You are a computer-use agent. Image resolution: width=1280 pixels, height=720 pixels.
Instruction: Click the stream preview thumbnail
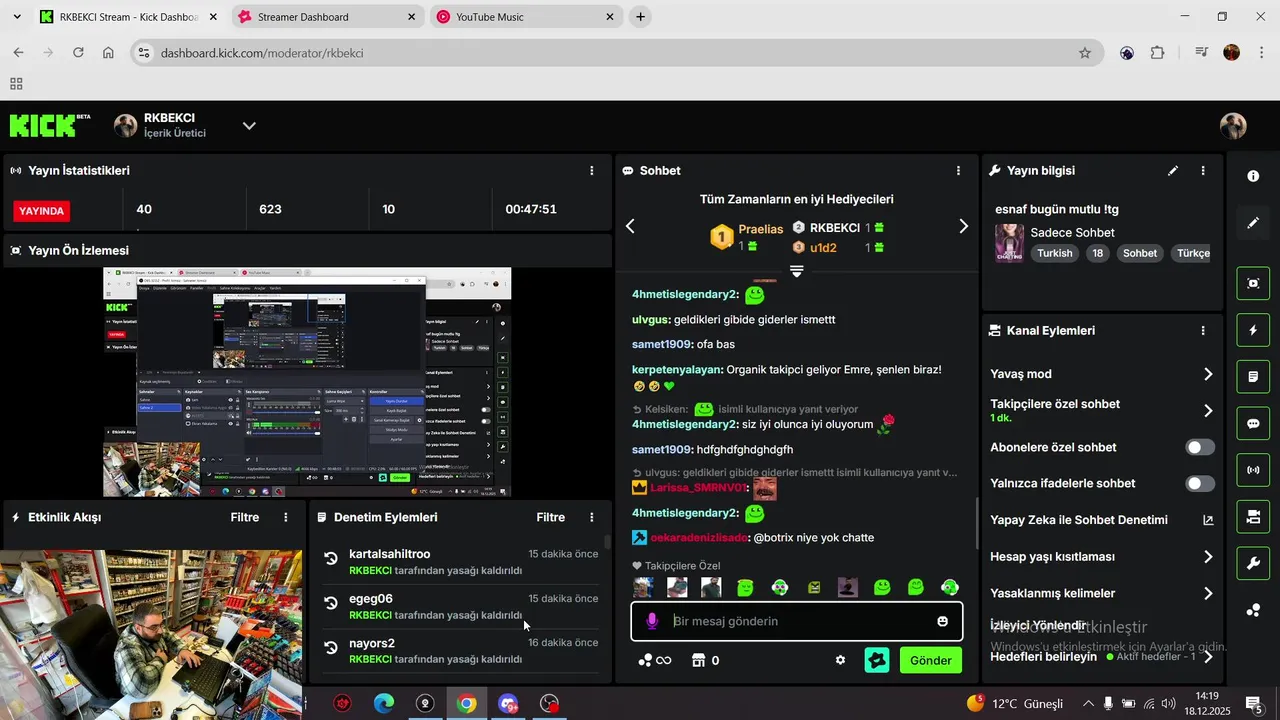pyautogui.click(x=307, y=382)
